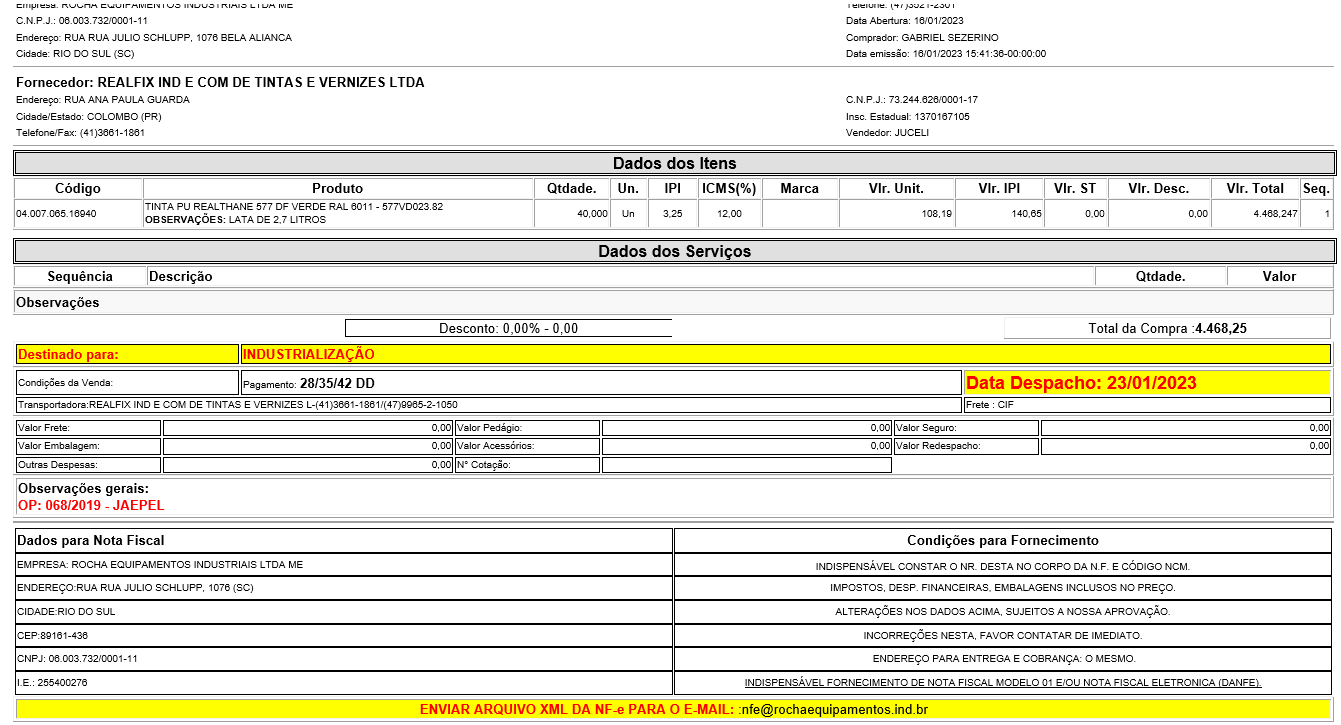Click the 'Data Despacho: 23/01/2023' highlighted text

tap(1081, 383)
